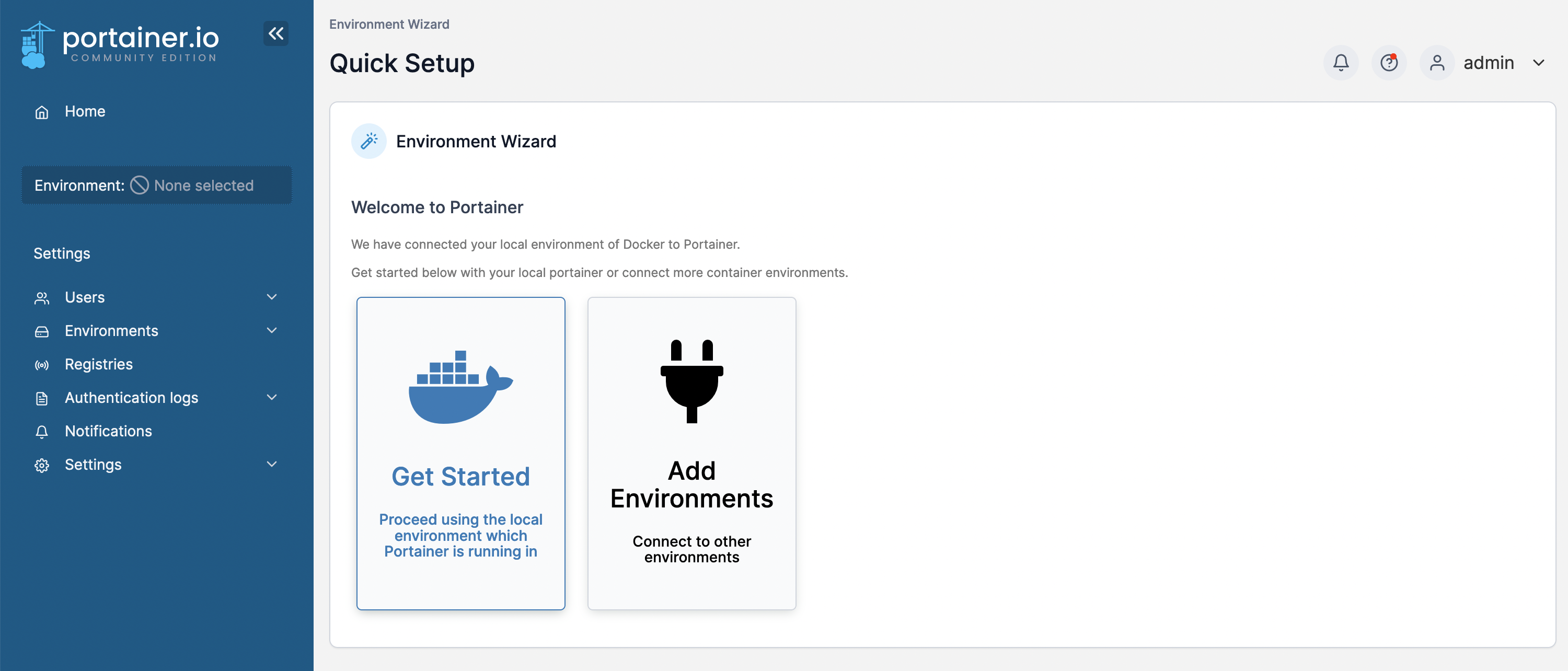Expand the Authentication logs chevron
1568x671 pixels.
click(x=271, y=397)
